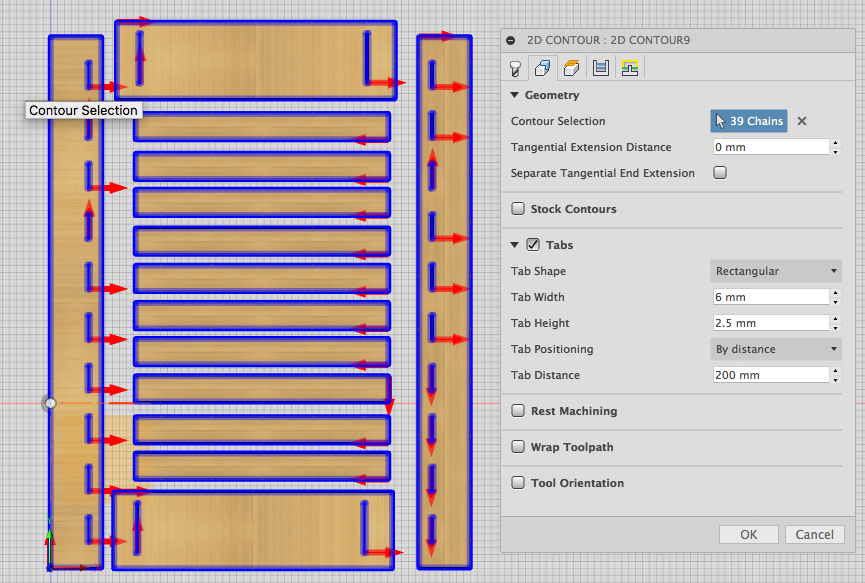Viewport: 865px width, 583px height.
Task: Open the Tab Positioning dropdown
Action: pyautogui.click(x=776, y=349)
